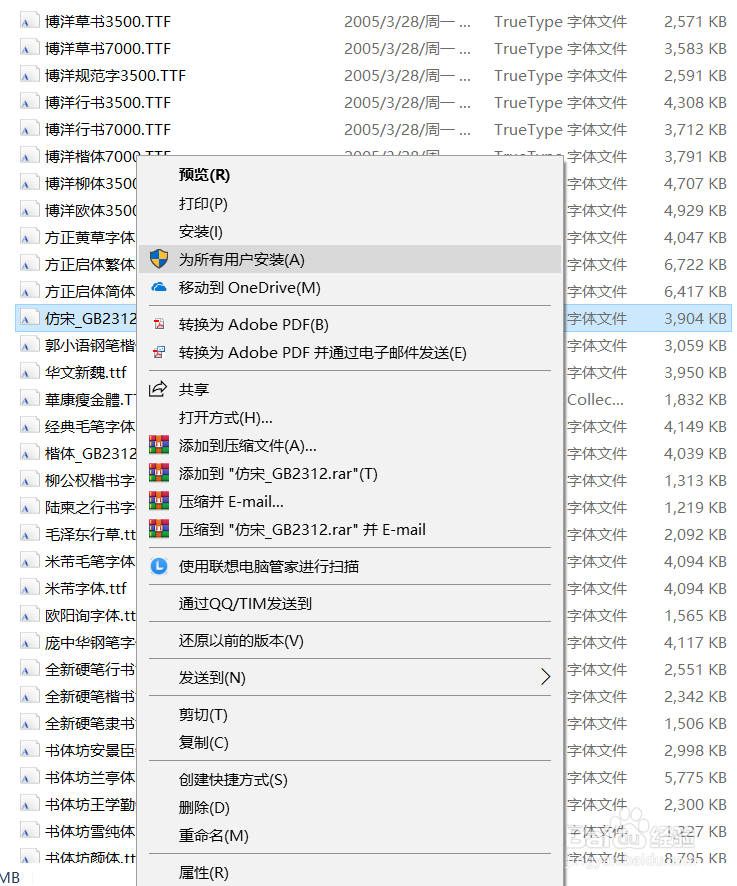Click the PDF icon beside 转换为 Adobe PDF(B)

click(159, 324)
